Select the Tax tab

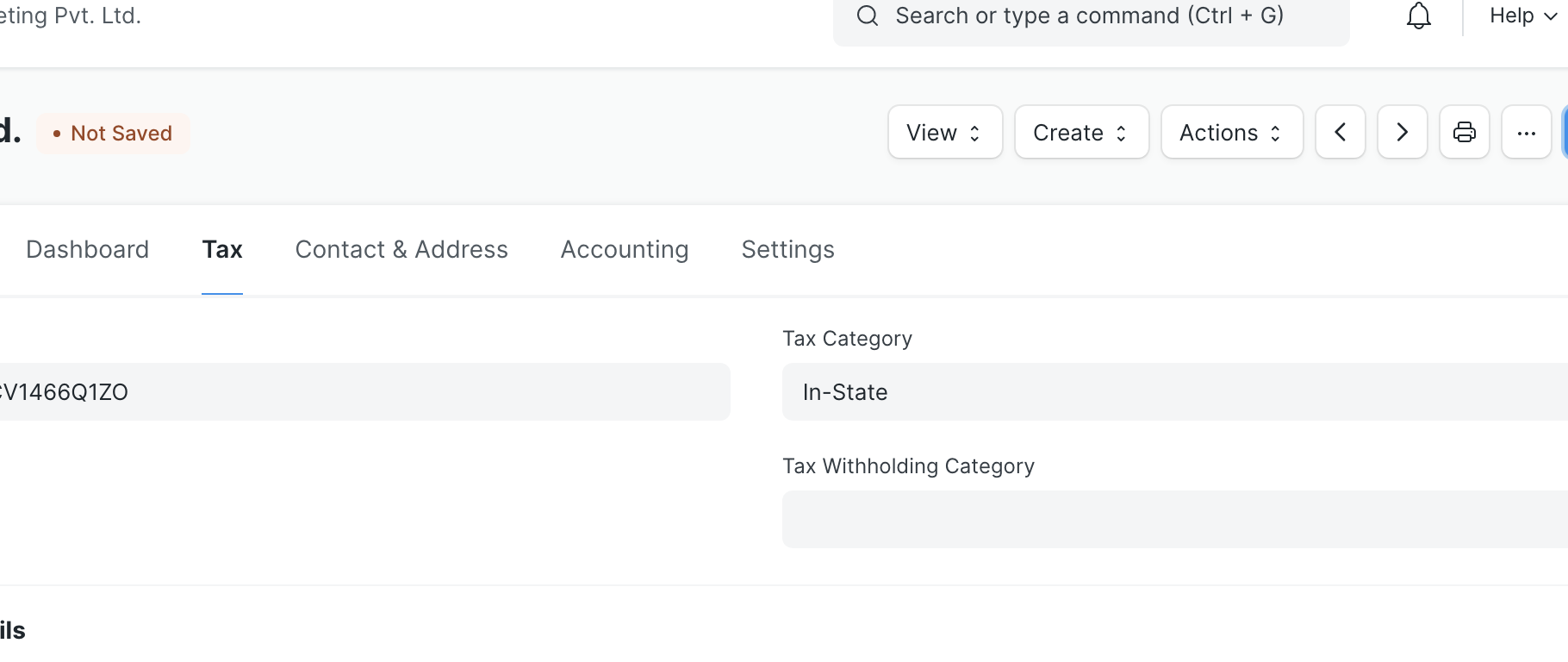[x=222, y=249]
